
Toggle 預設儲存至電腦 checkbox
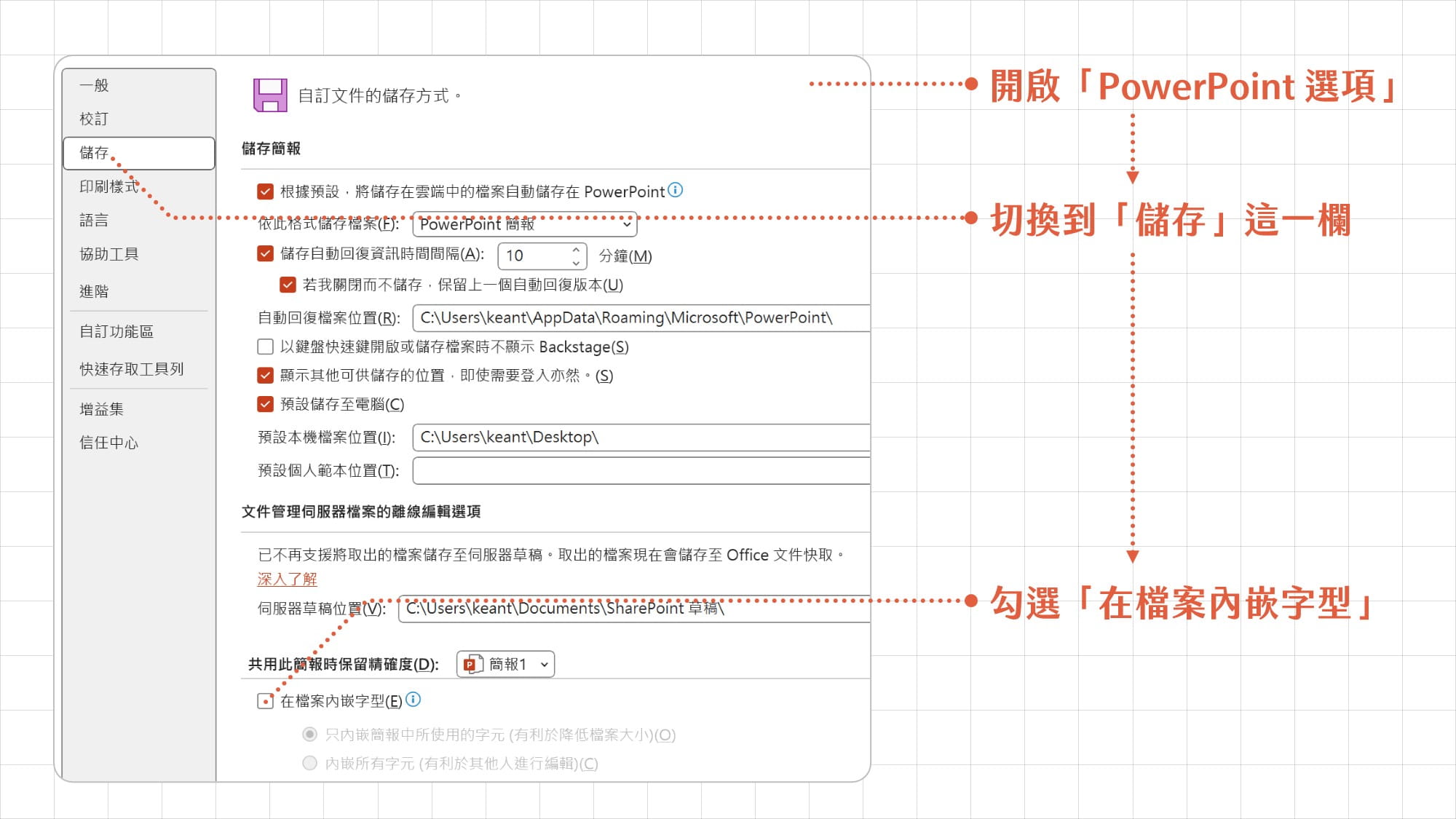pos(266,404)
